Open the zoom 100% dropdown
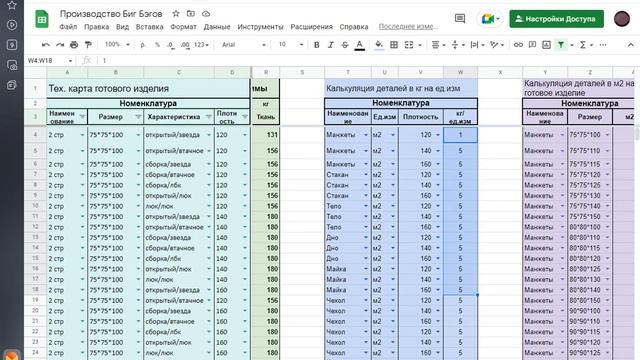This screenshot has width=640, height=360. (117, 44)
